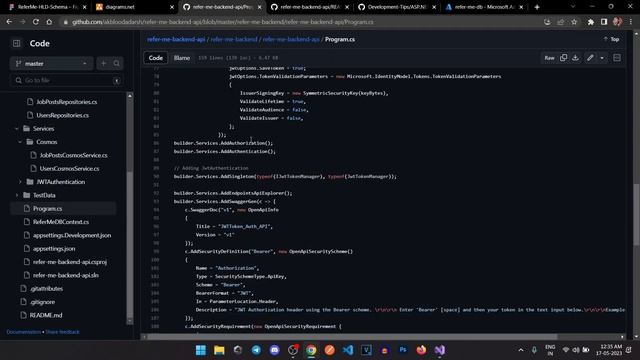Open UsersRepositories.cs in the file tree
Image resolution: width=640 pixels, height=360 pixels.
[x=62, y=115]
